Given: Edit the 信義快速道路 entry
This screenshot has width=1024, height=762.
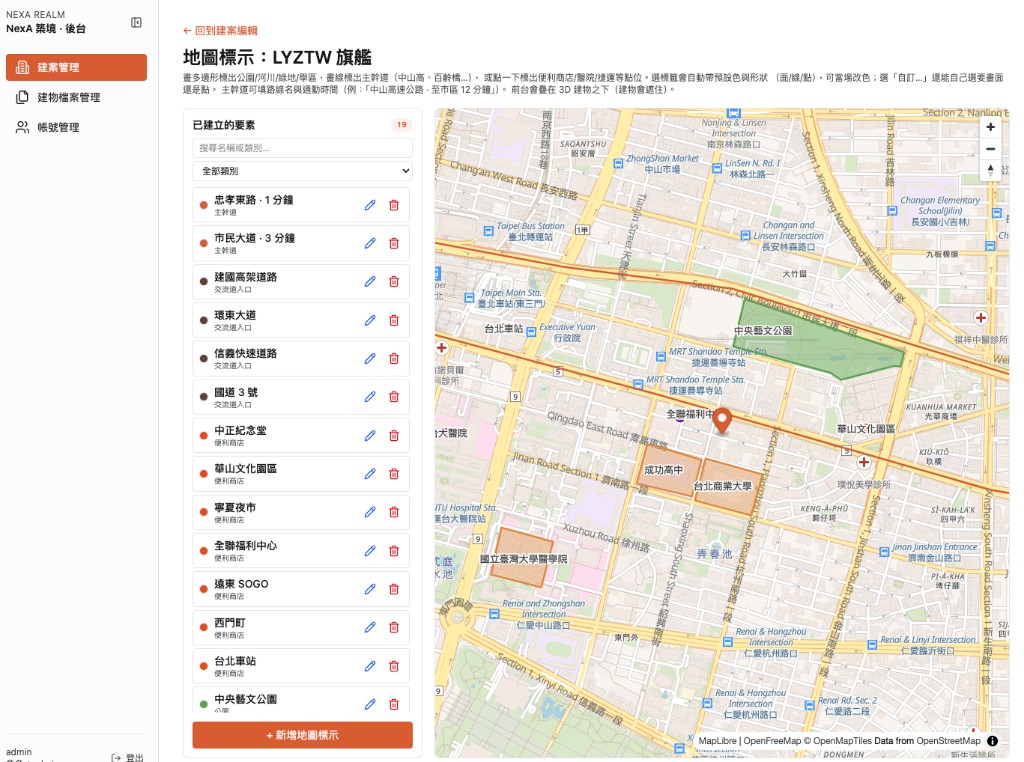Looking at the screenshot, I should coord(370,358).
